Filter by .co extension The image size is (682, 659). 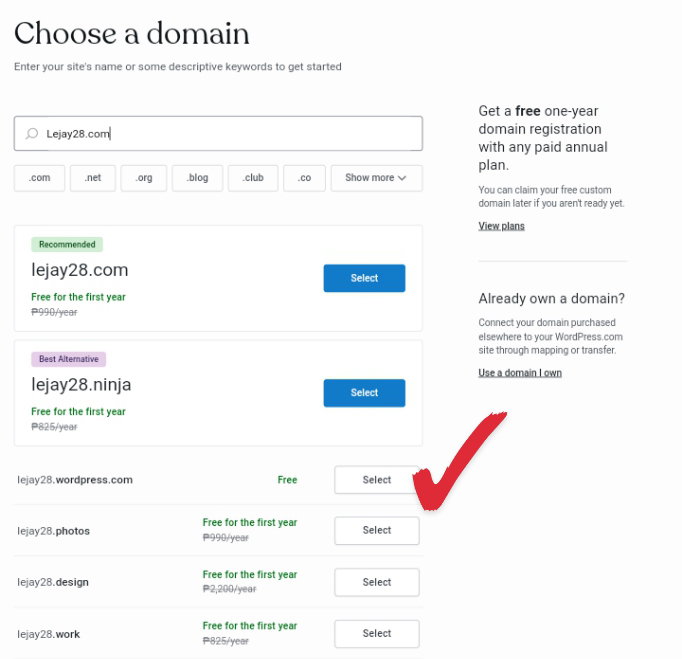point(304,178)
